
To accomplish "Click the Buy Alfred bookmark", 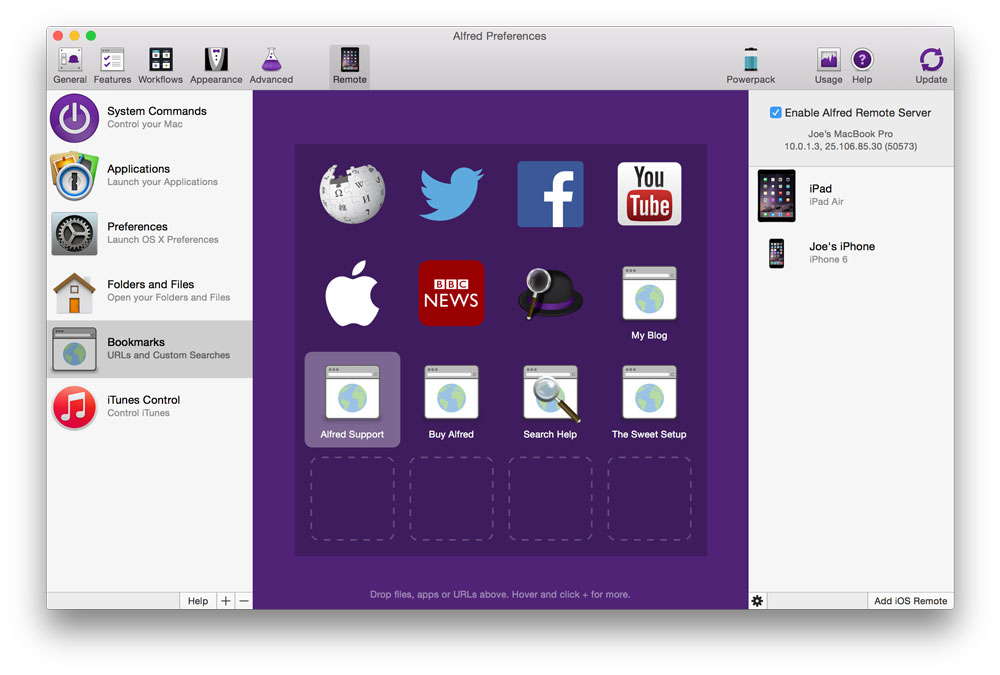I will [451, 401].
